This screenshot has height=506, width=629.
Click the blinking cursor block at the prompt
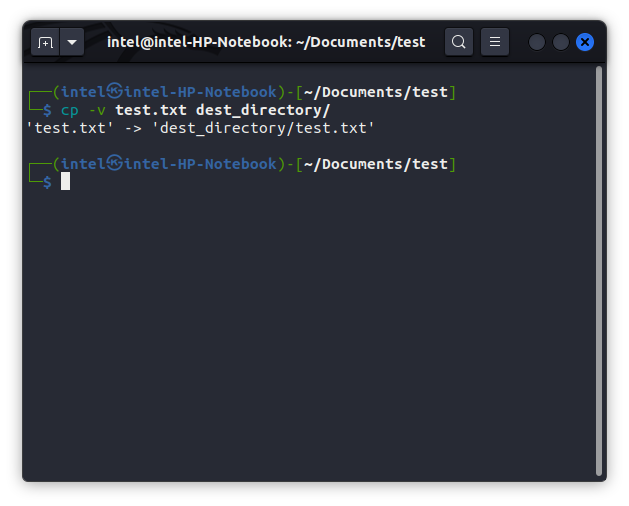65,181
